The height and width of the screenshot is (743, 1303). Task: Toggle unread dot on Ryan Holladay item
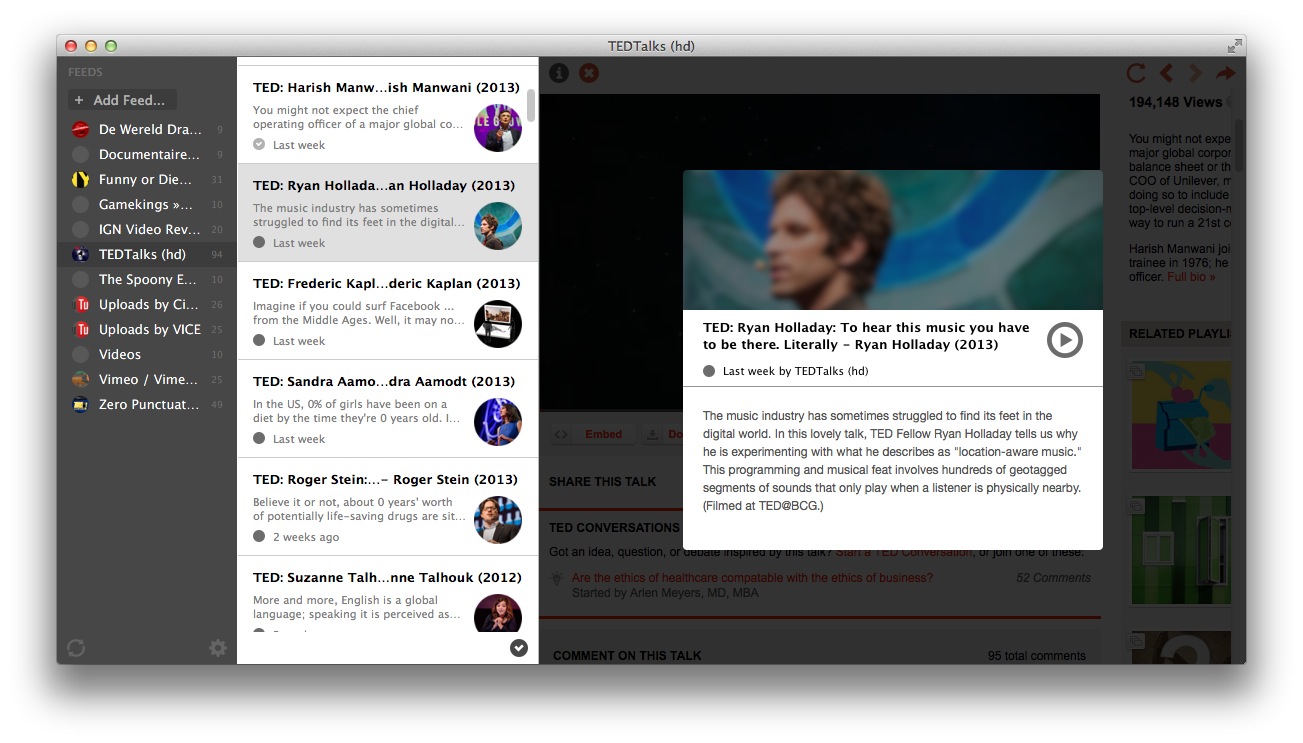click(259, 242)
